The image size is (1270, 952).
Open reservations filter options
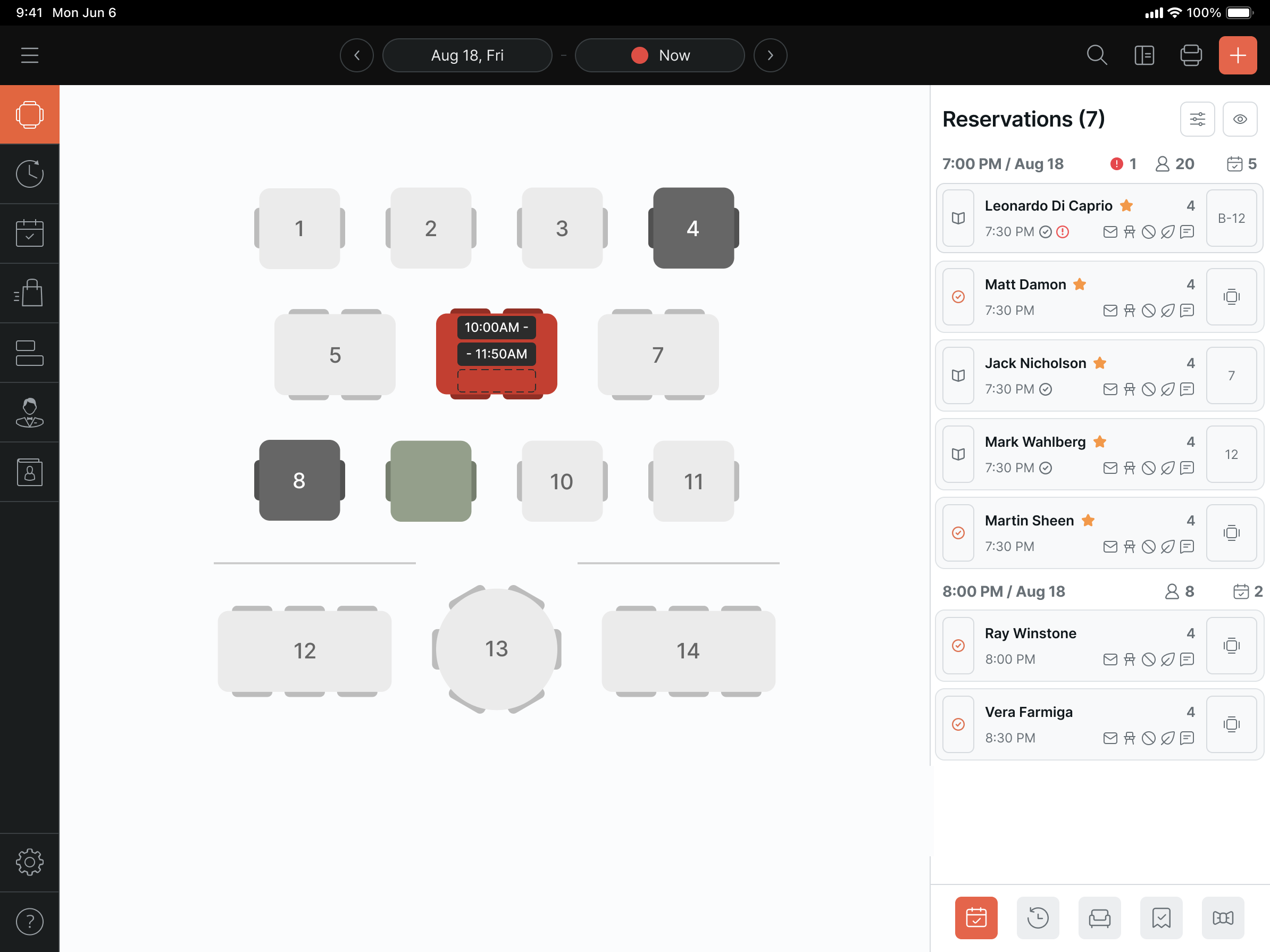pyautogui.click(x=1197, y=119)
